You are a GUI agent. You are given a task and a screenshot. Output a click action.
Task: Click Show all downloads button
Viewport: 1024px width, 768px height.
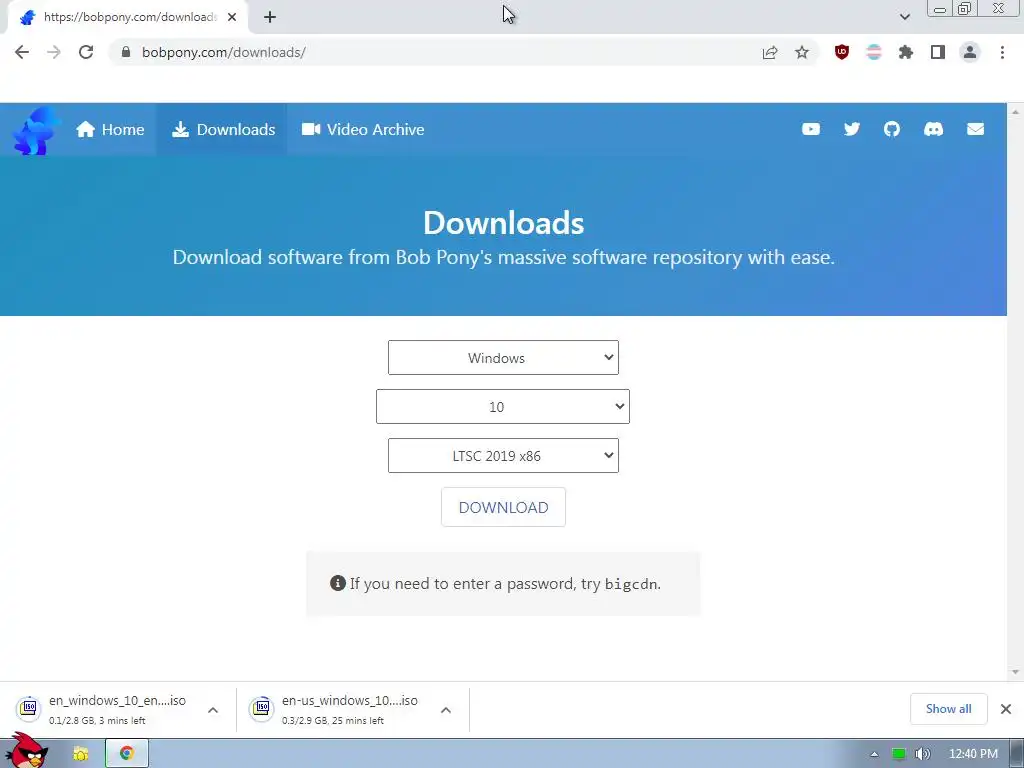click(948, 709)
